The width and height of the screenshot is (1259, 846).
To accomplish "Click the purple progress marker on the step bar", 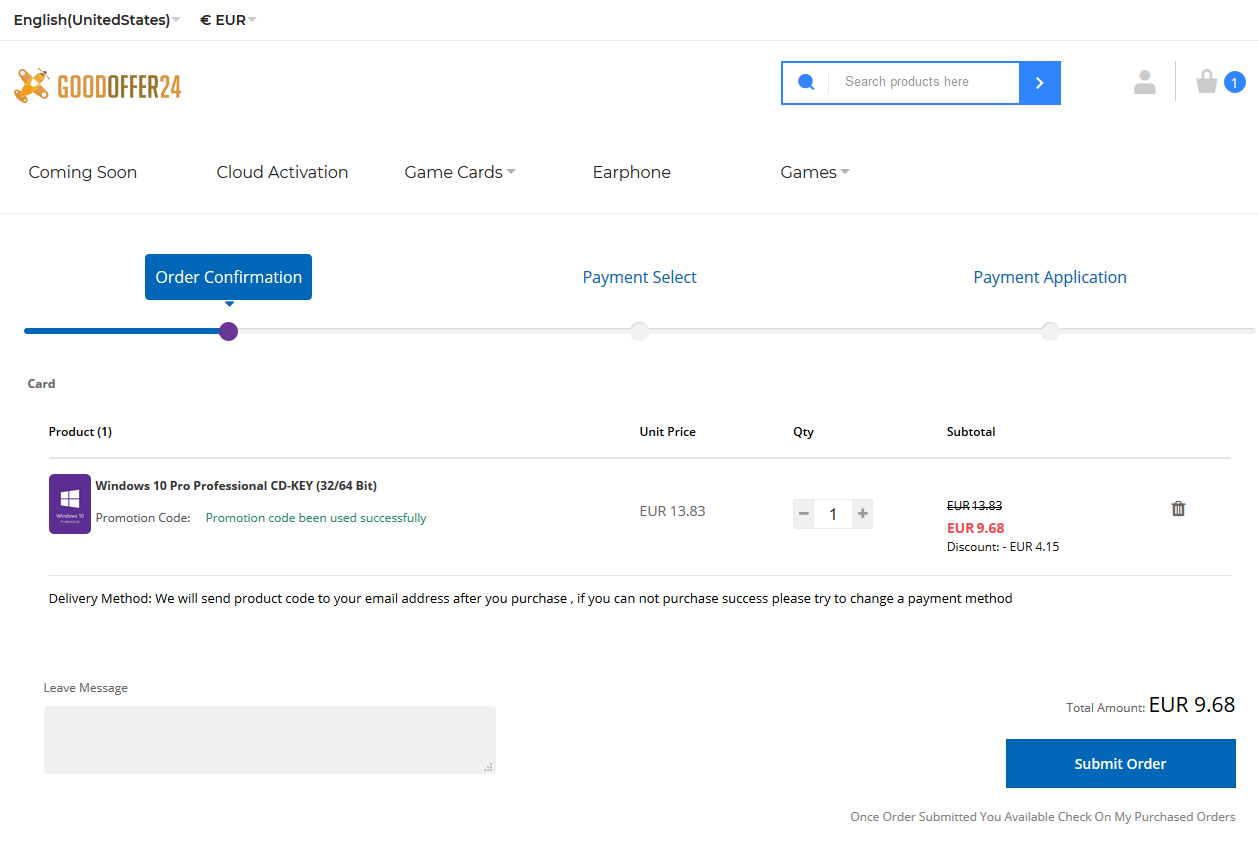I will pyautogui.click(x=229, y=331).
